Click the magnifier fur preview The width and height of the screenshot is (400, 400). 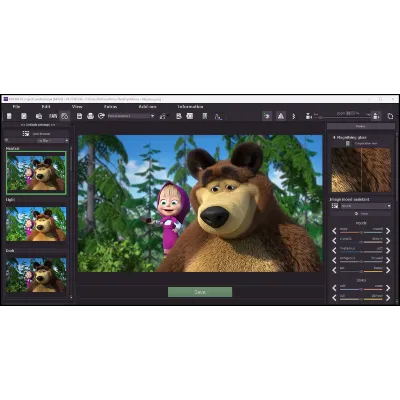pyautogui.click(x=361, y=170)
